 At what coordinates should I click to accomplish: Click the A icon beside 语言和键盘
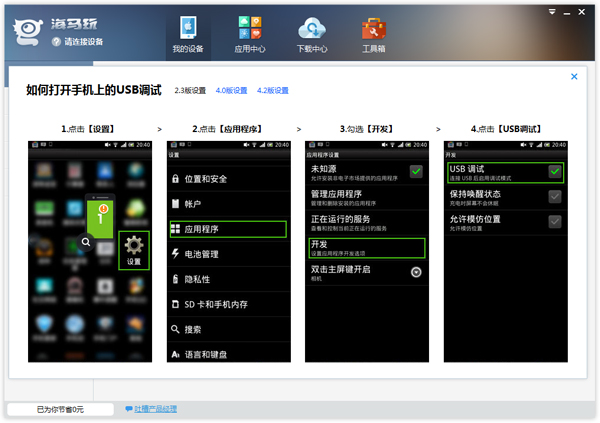coord(175,354)
